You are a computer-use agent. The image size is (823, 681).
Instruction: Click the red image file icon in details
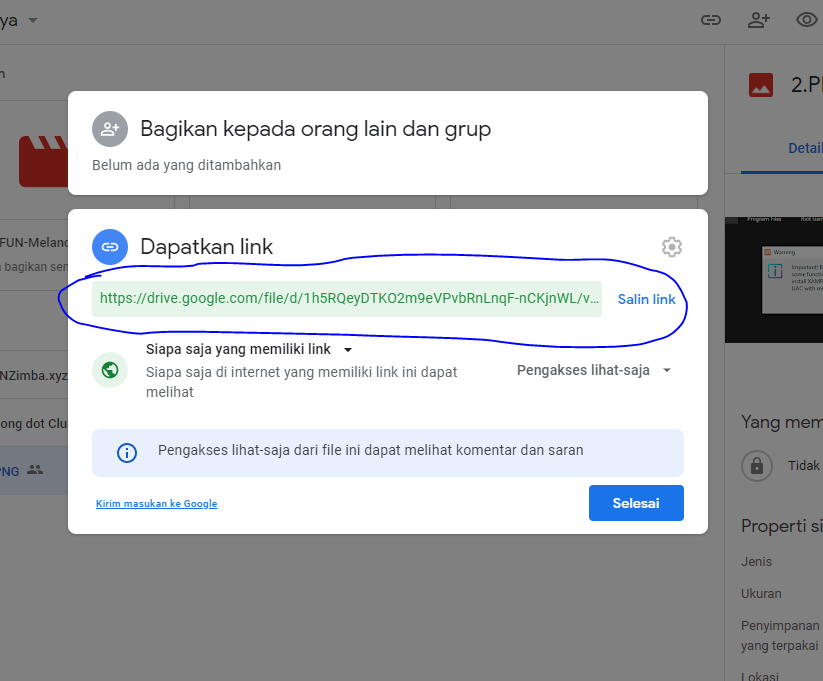[x=761, y=85]
